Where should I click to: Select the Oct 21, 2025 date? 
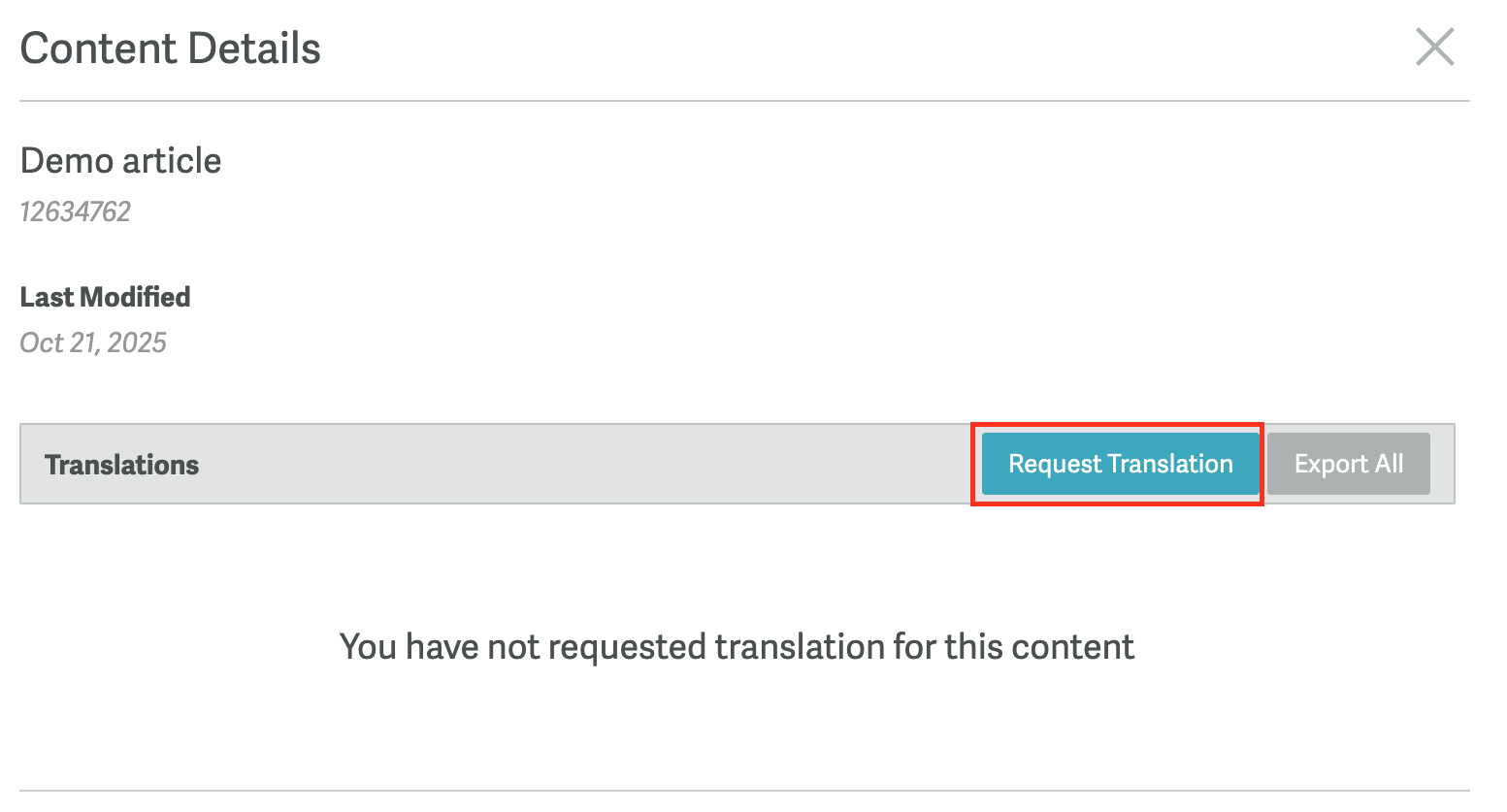[93, 342]
